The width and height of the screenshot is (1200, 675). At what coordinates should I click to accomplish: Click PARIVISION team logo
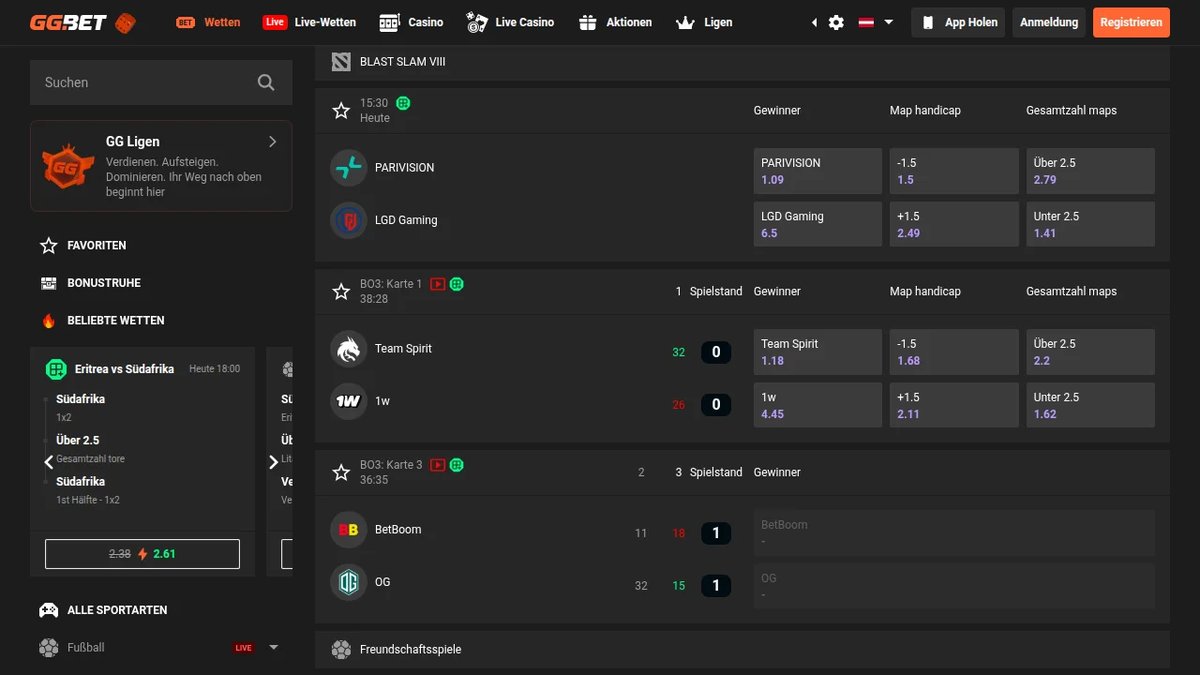coord(349,168)
